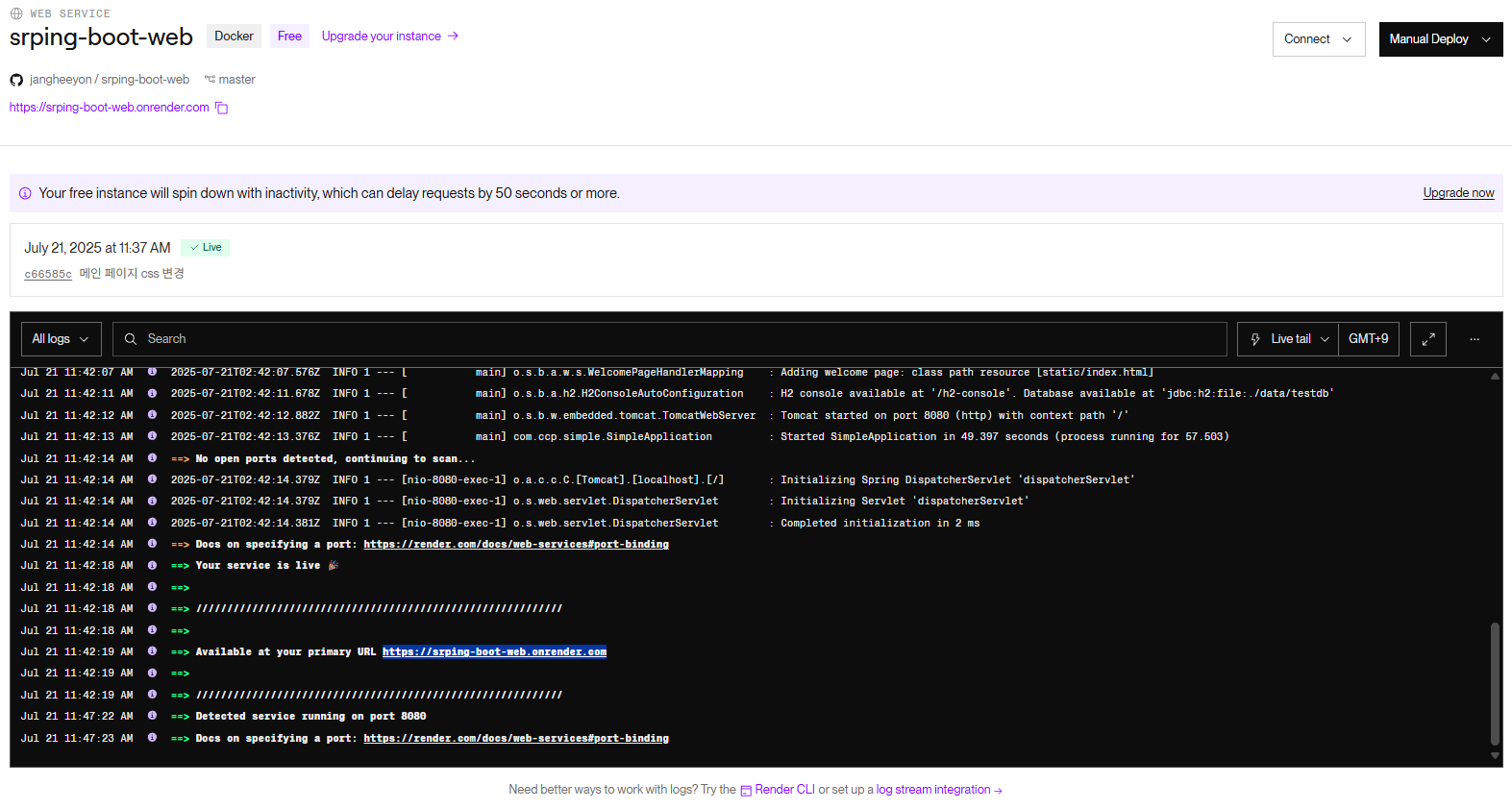Click the scroll-down arrow of the logs
The height and width of the screenshot is (809, 1512).
tap(1495, 756)
